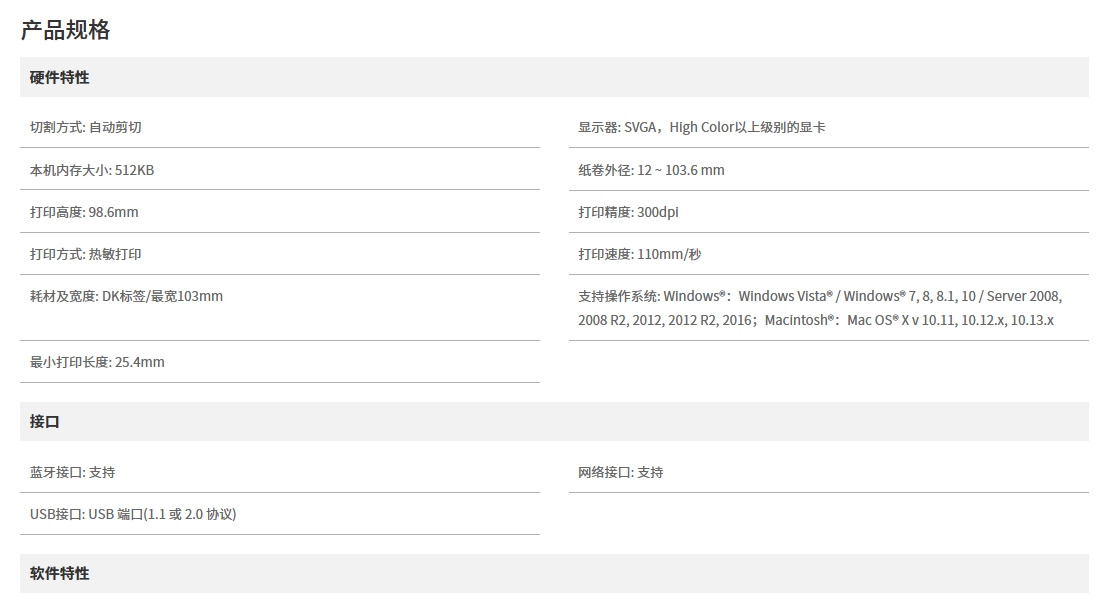Click the 软件特性 section header
The width and height of the screenshot is (1114, 606).
coord(60,573)
